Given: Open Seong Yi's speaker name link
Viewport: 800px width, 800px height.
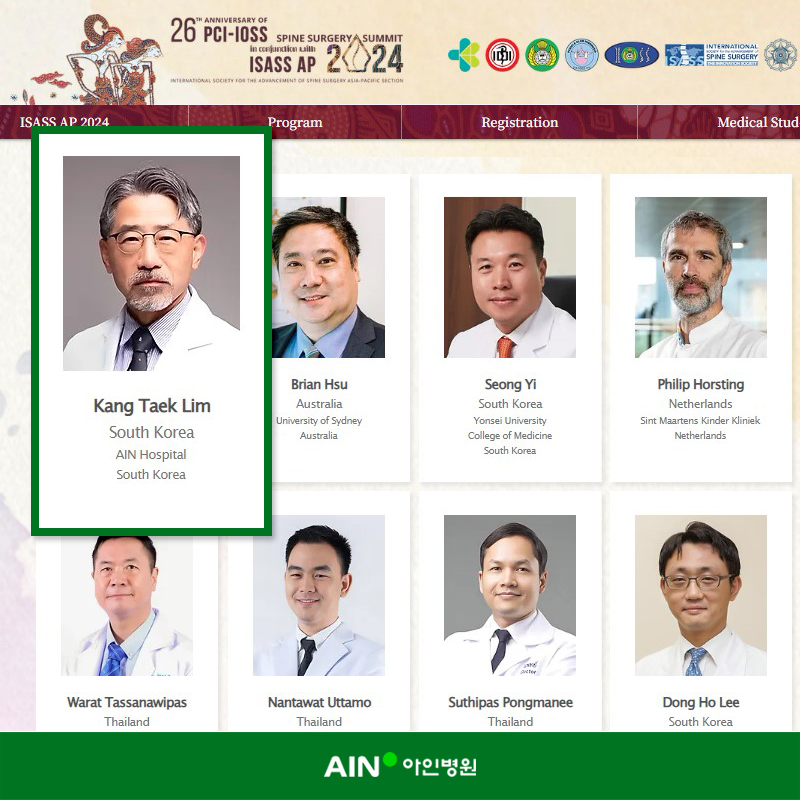Looking at the screenshot, I should click(x=510, y=384).
